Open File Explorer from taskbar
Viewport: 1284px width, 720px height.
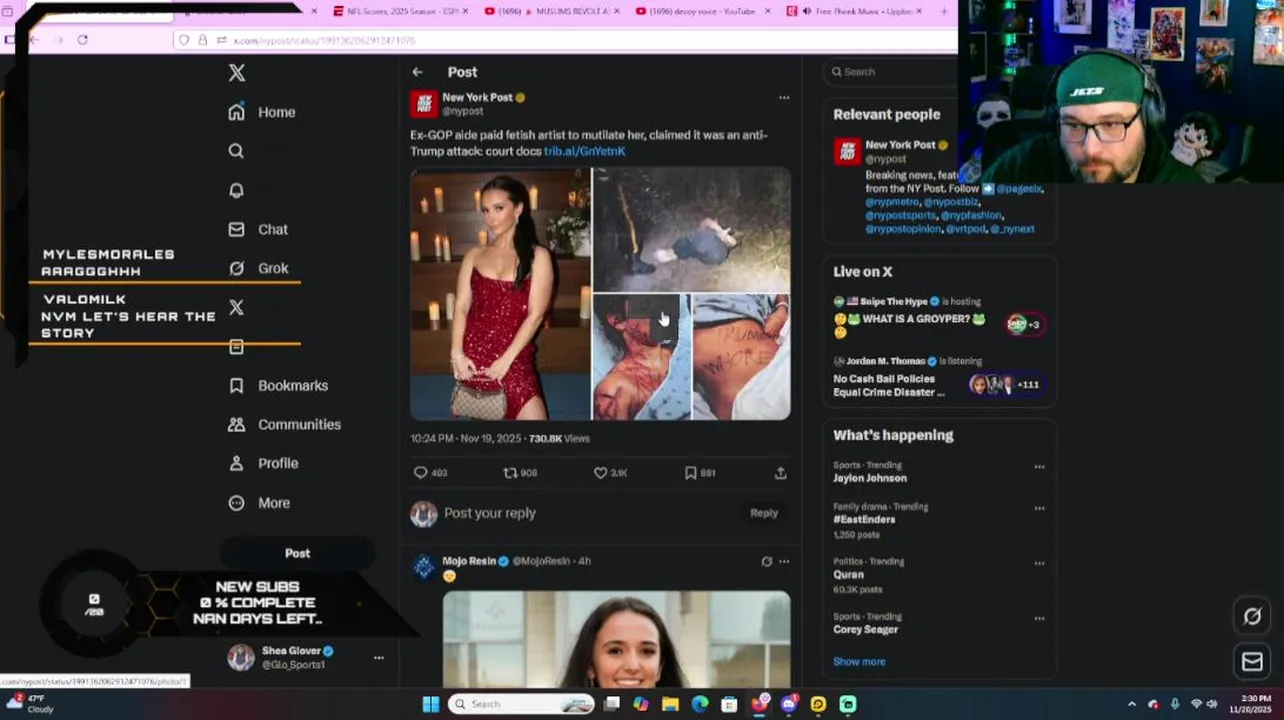click(x=670, y=704)
